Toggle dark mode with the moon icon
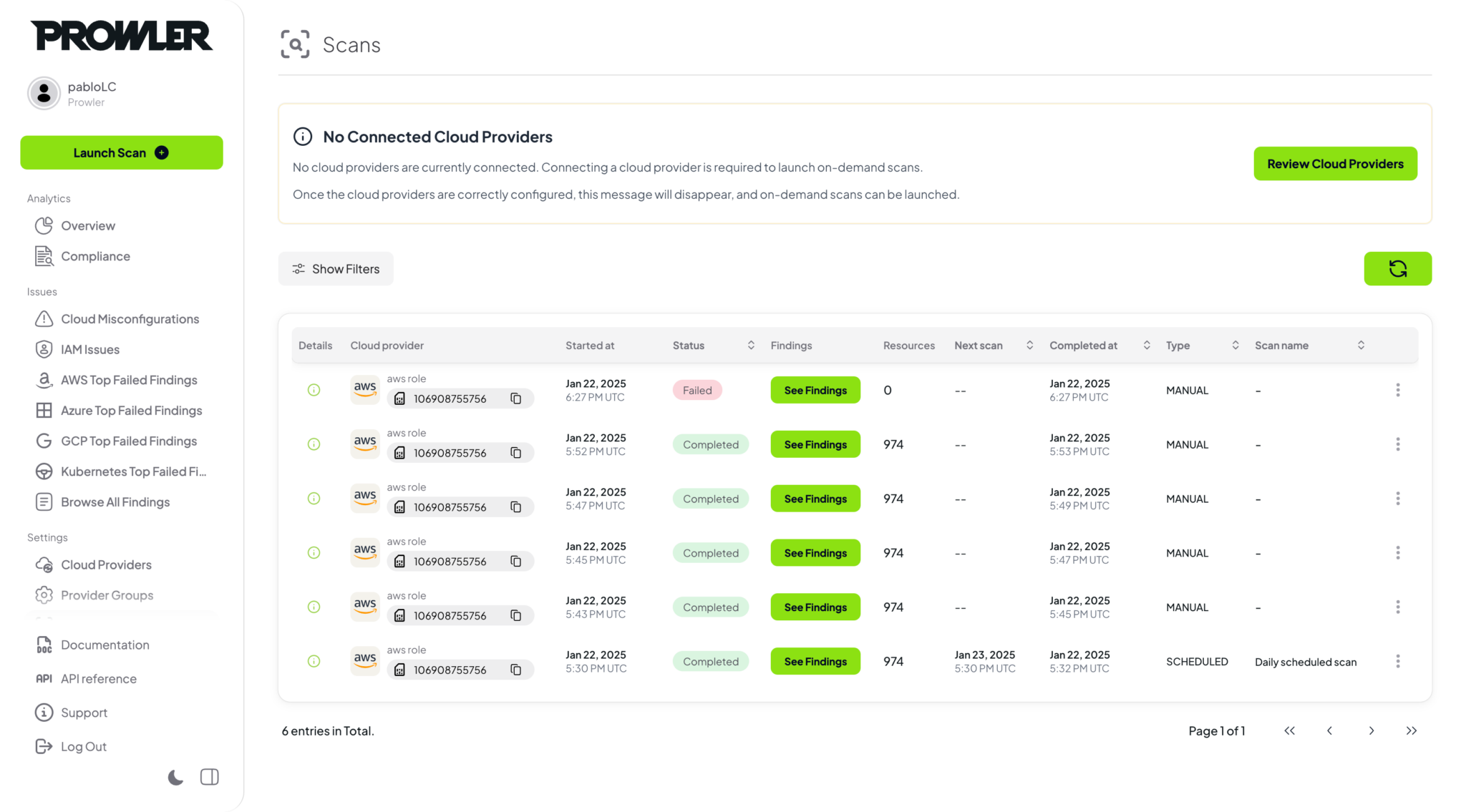 coord(175,777)
